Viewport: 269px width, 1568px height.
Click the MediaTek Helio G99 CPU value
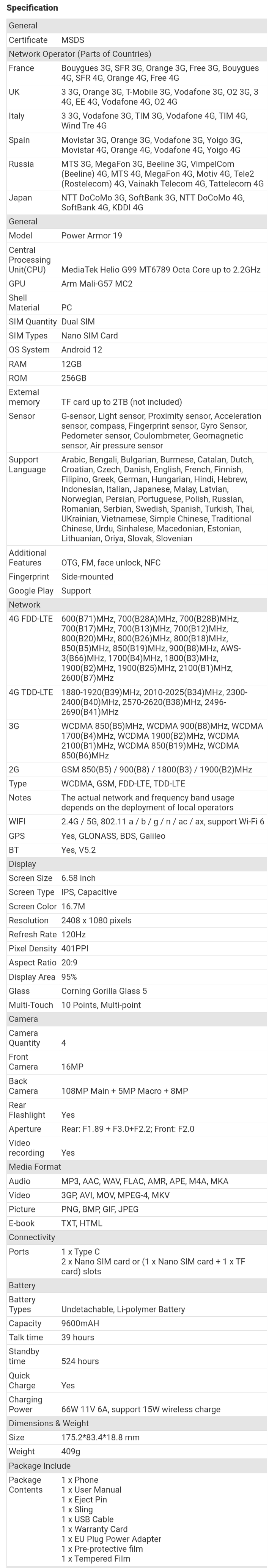(x=160, y=269)
